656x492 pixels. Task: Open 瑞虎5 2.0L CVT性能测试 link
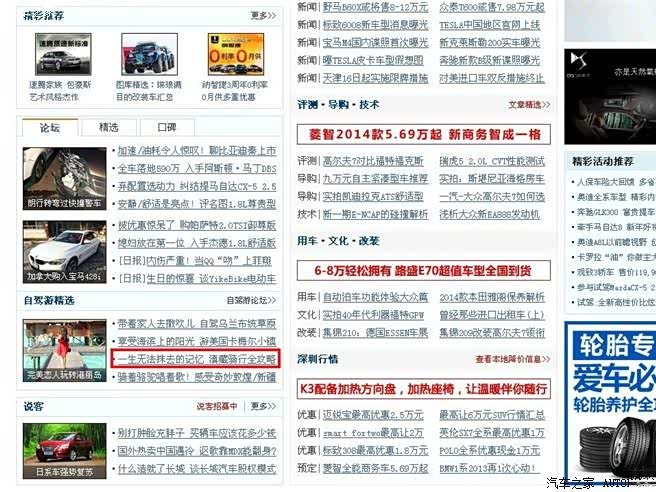(x=492, y=161)
